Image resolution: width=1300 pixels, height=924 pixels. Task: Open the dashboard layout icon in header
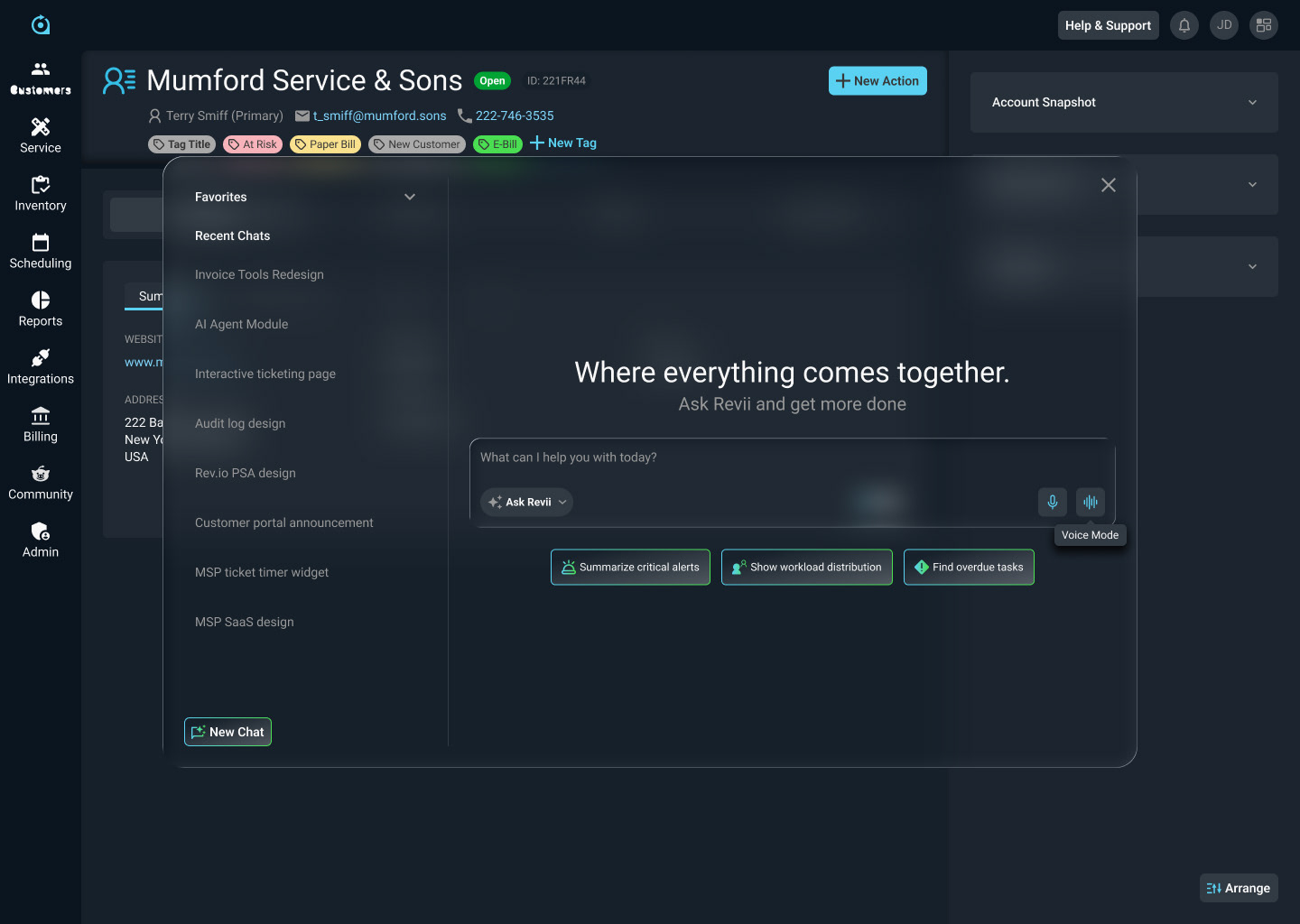tap(1264, 25)
